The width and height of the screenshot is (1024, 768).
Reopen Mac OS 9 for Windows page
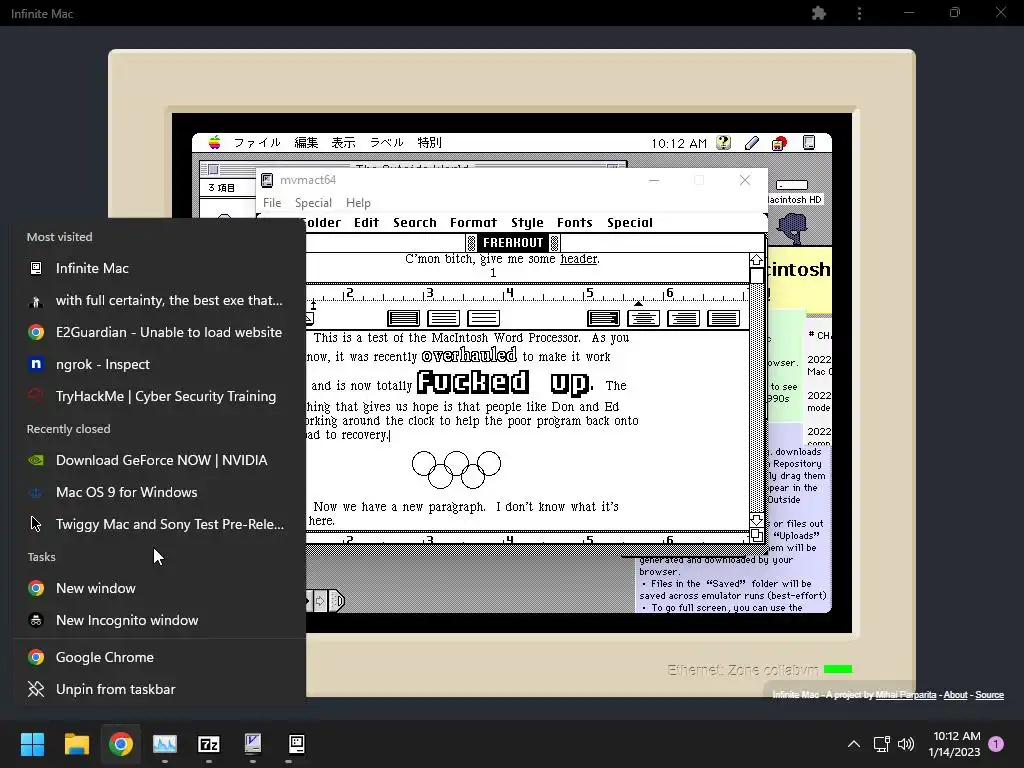[x=159, y=492]
